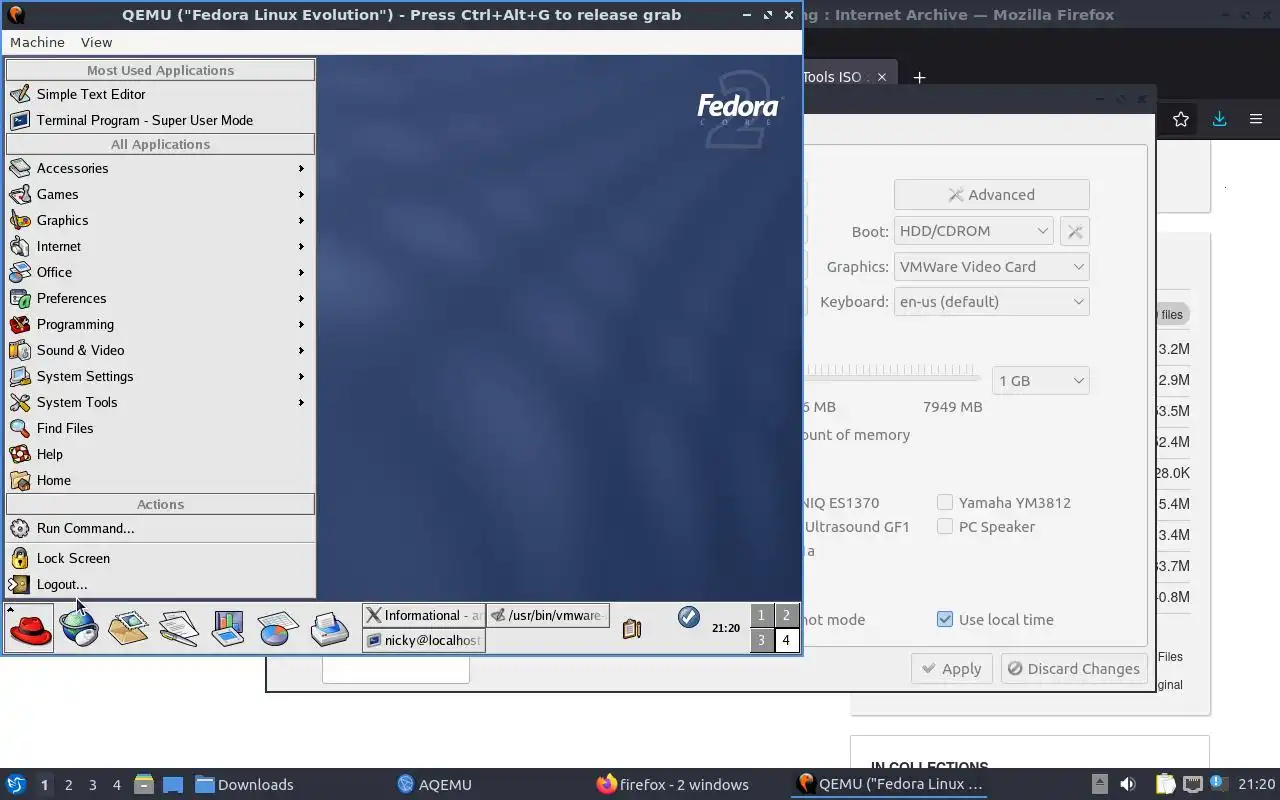The height and width of the screenshot is (800, 1280).
Task: Expand the System Tools submenu
Action: 160,402
